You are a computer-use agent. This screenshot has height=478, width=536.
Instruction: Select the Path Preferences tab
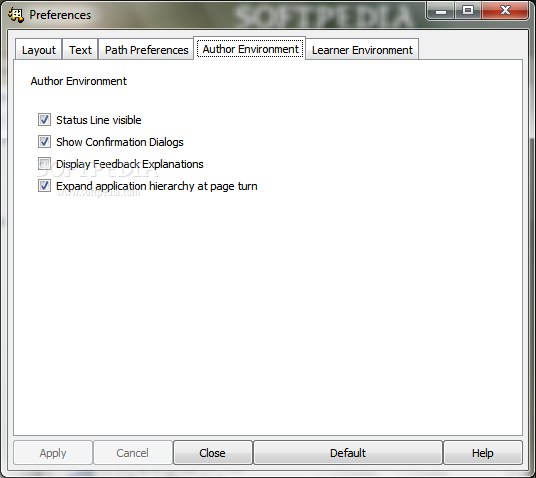click(146, 50)
